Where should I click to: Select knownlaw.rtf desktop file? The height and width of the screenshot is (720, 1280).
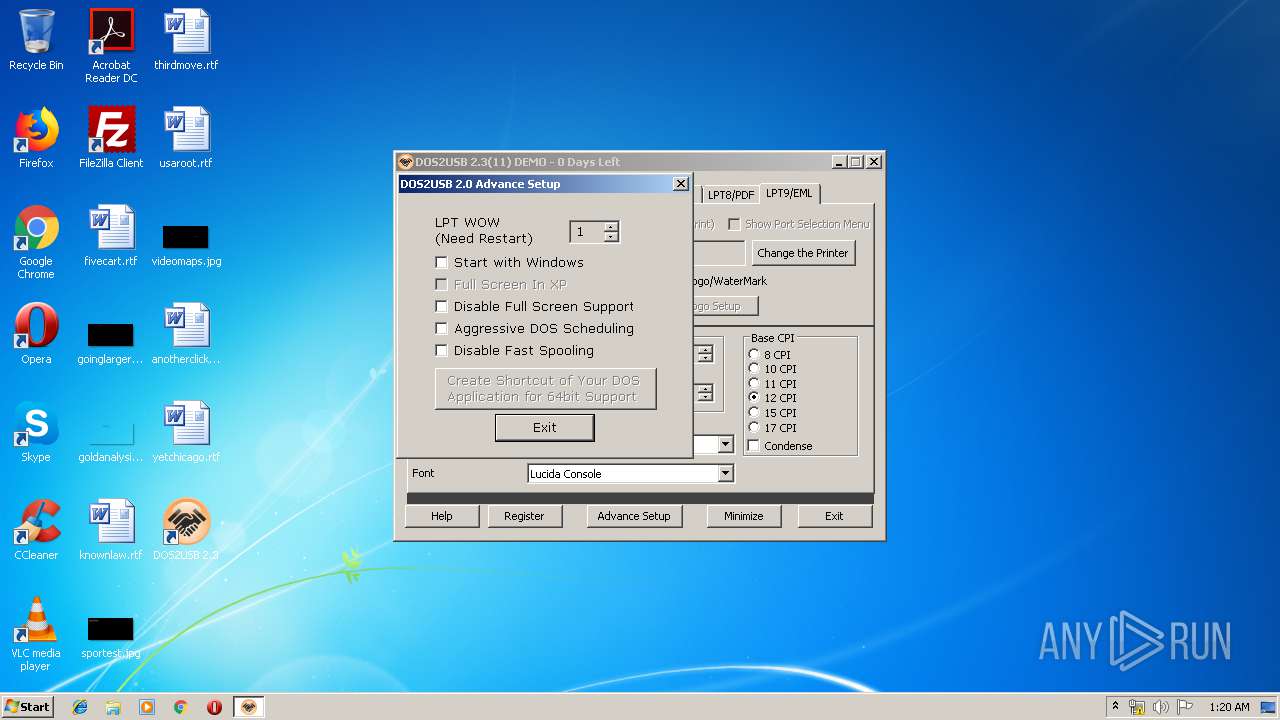pyautogui.click(x=111, y=530)
